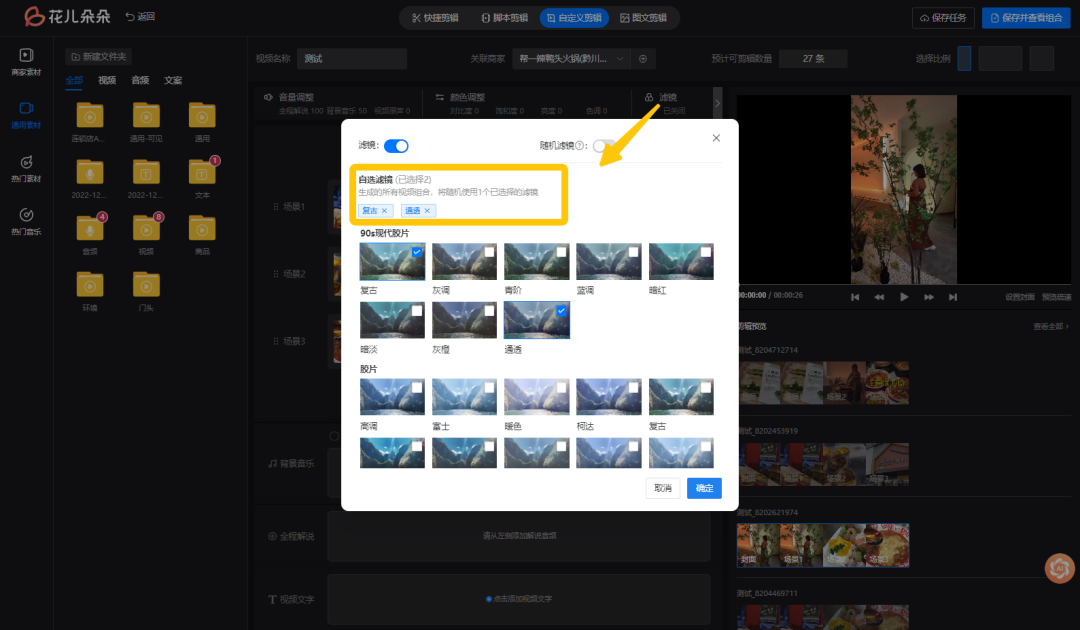
Task: Click the 随机滤镜 help question-mark icon
Action: pos(580,146)
